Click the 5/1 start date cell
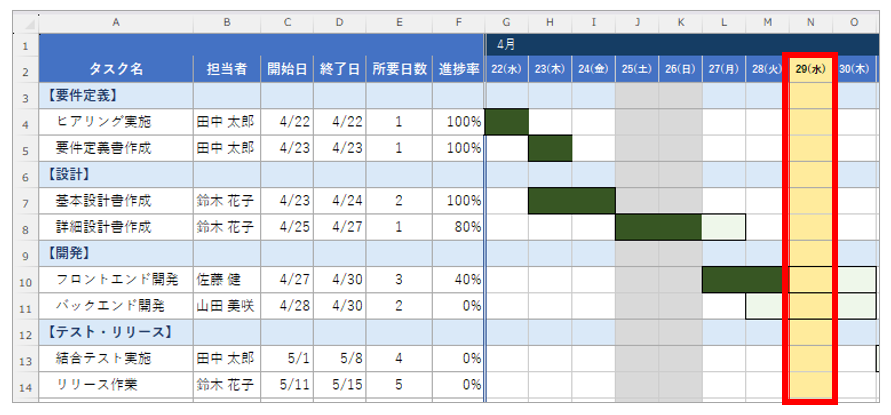This screenshot has height=415, width=891. point(287,359)
